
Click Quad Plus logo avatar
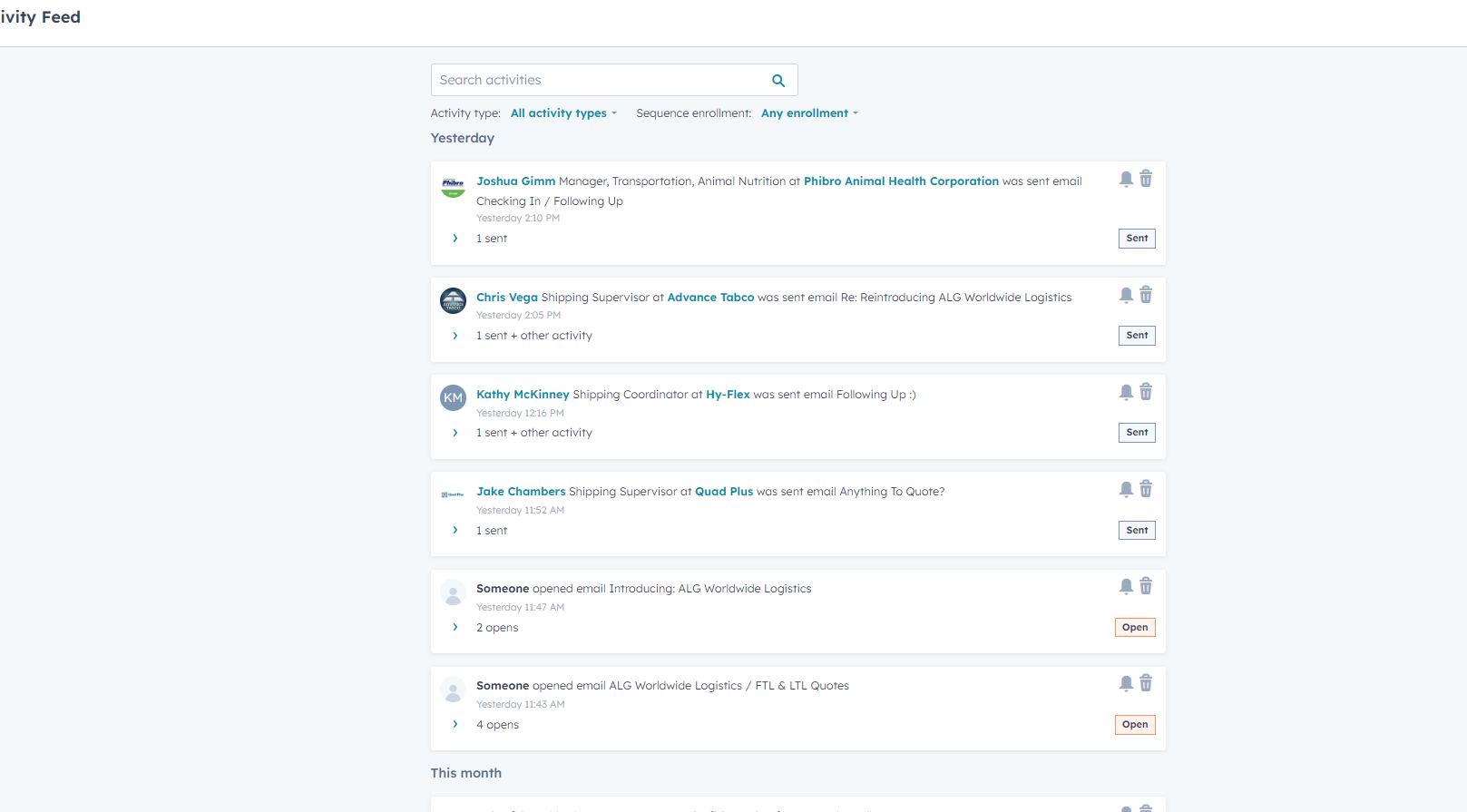[453, 494]
